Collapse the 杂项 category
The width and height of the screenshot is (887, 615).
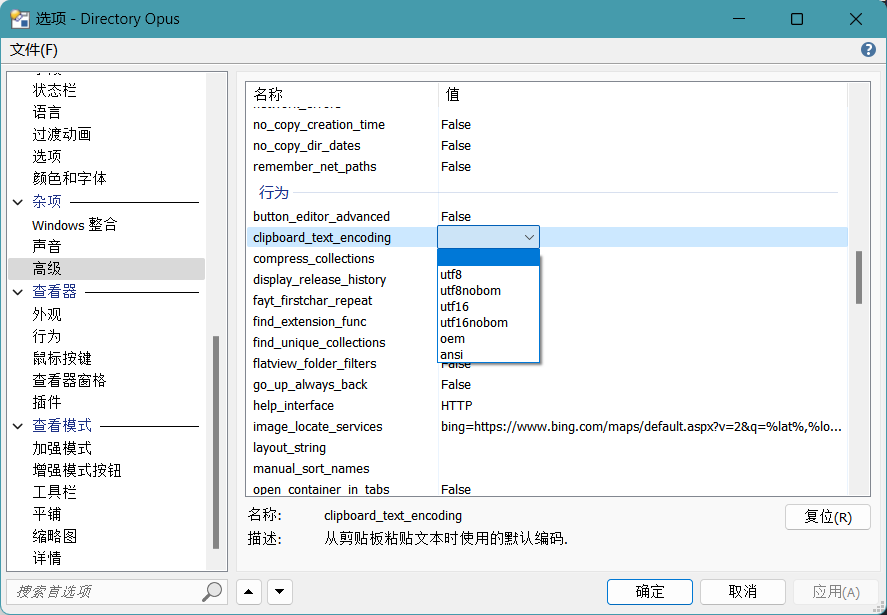18,202
